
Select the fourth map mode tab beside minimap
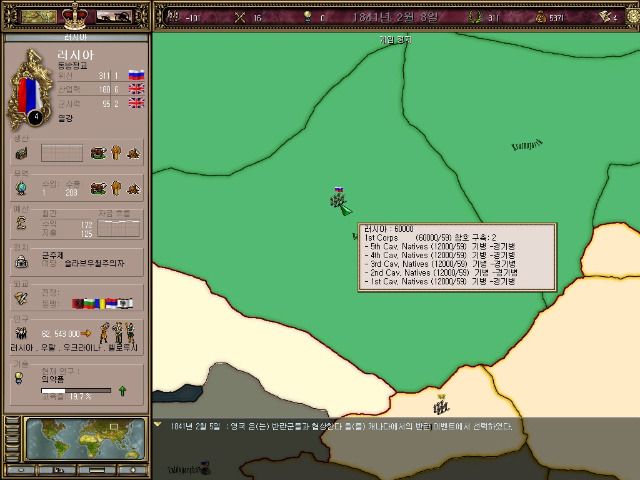click(x=13, y=448)
